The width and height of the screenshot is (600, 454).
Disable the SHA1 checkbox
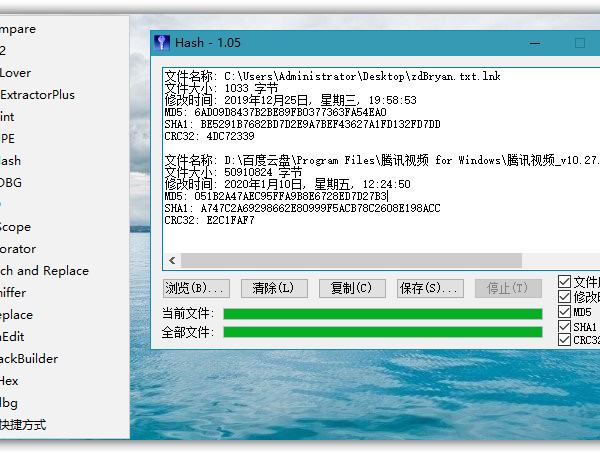[565, 326]
